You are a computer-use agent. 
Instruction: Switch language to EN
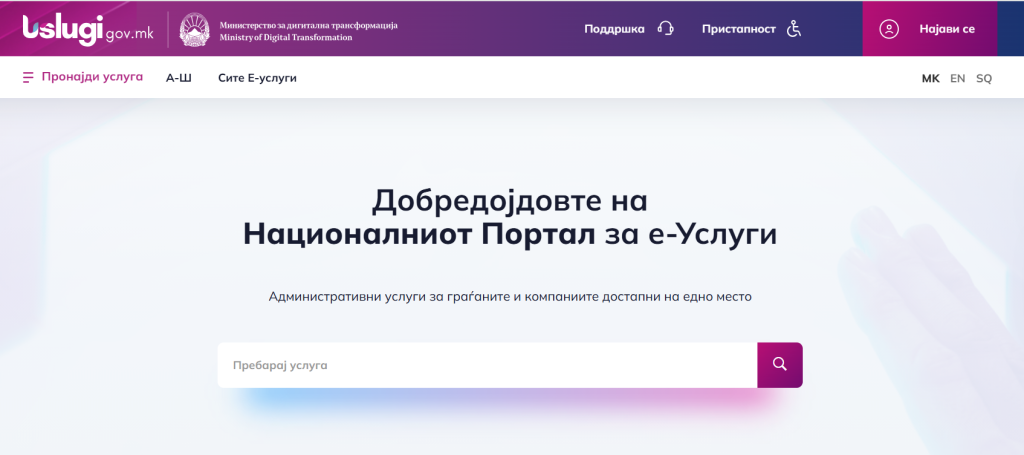point(957,78)
